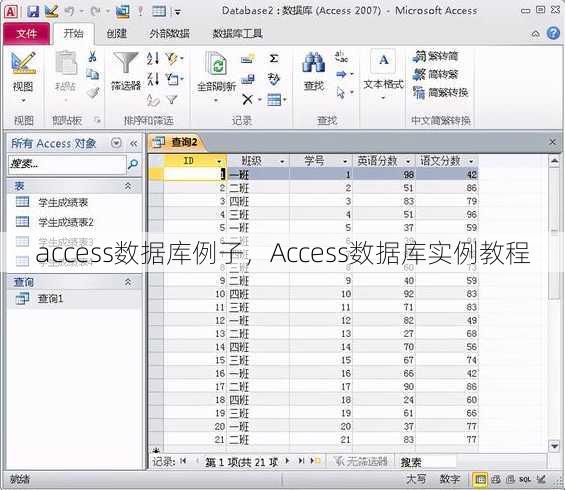Click the Select pointer icon
The width and height of the screenshot is (565, 490).
tap(341, 93)
